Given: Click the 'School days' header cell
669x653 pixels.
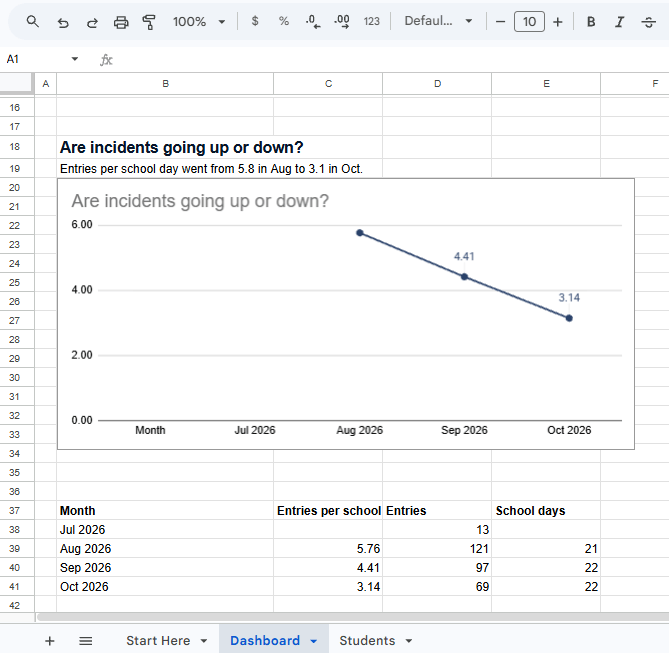Looking at the screenshot, I should [546, 510].
